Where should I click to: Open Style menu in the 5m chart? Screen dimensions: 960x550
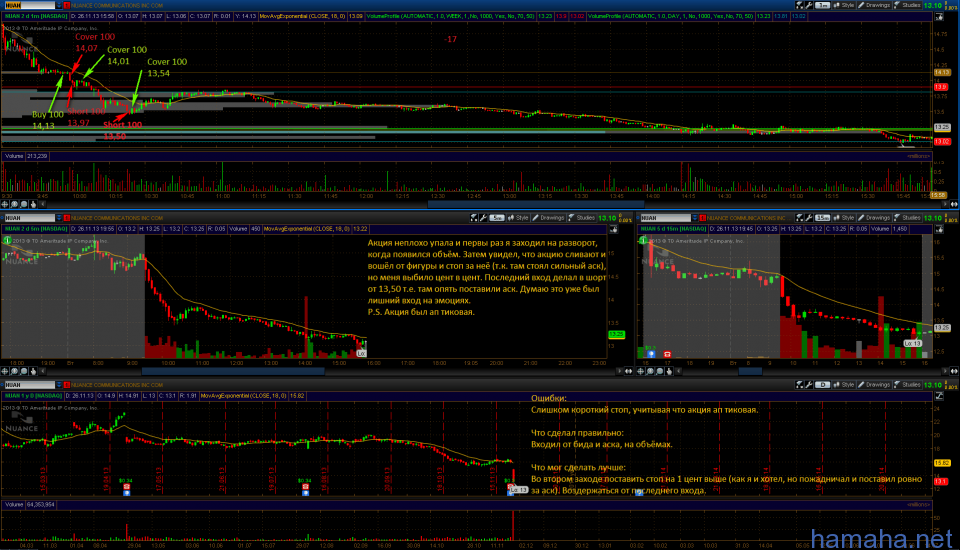(x=518, y=218)
